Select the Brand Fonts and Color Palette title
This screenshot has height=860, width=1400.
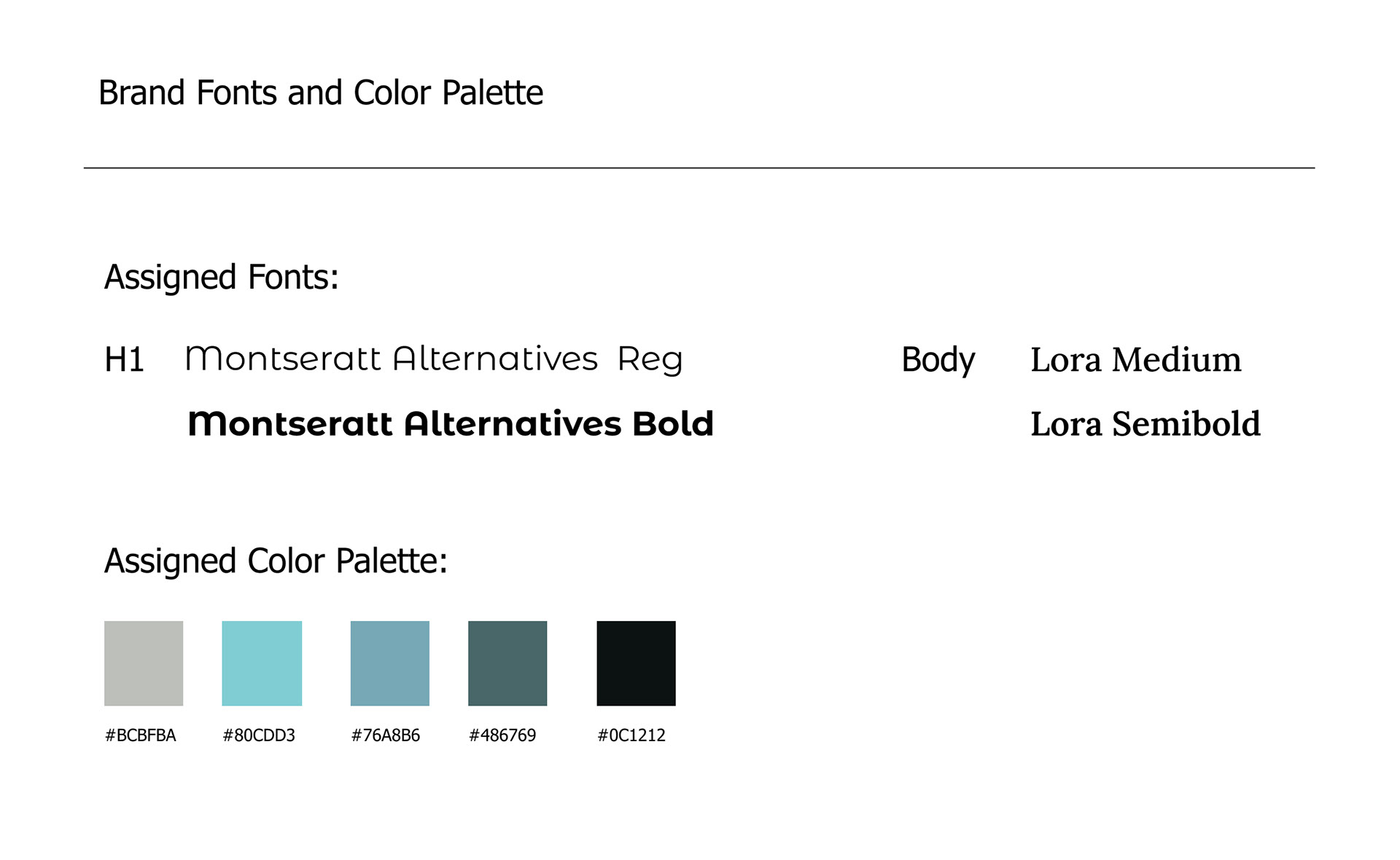(321, 93)
